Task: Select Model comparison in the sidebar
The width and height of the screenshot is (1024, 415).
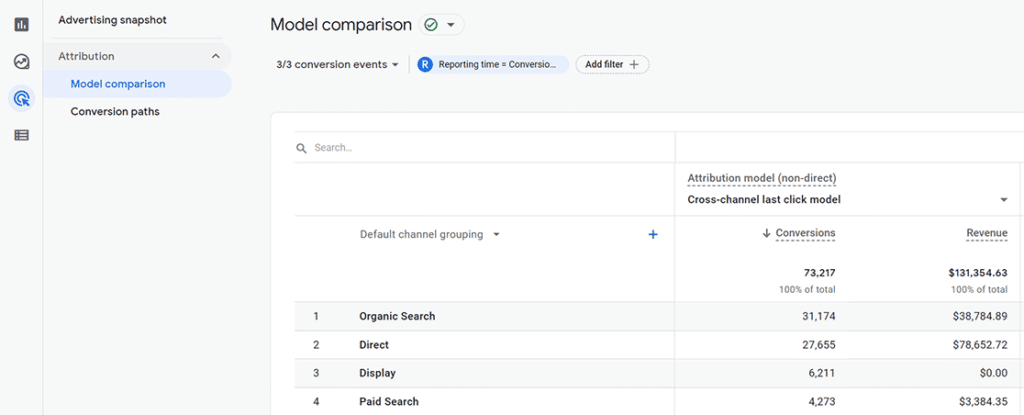Action: pos(118,84)
